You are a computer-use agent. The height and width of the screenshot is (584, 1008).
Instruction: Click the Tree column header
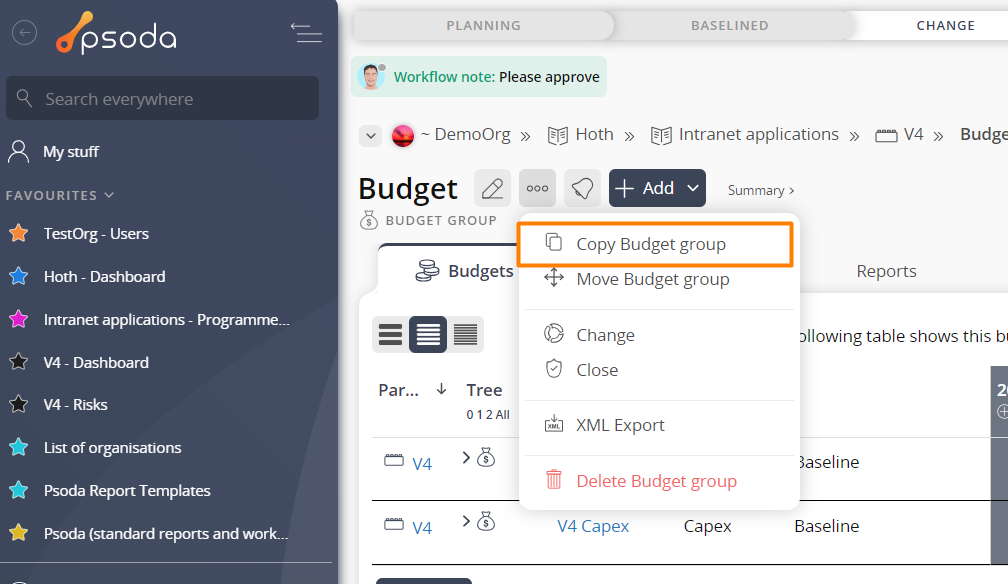[484, 390]
